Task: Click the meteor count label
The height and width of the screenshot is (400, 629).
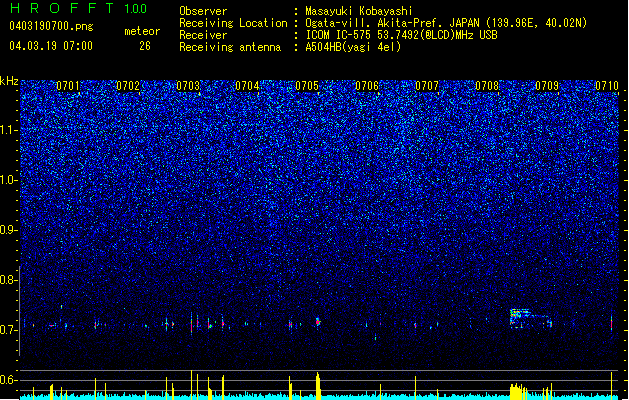Action: pos(142,31)
